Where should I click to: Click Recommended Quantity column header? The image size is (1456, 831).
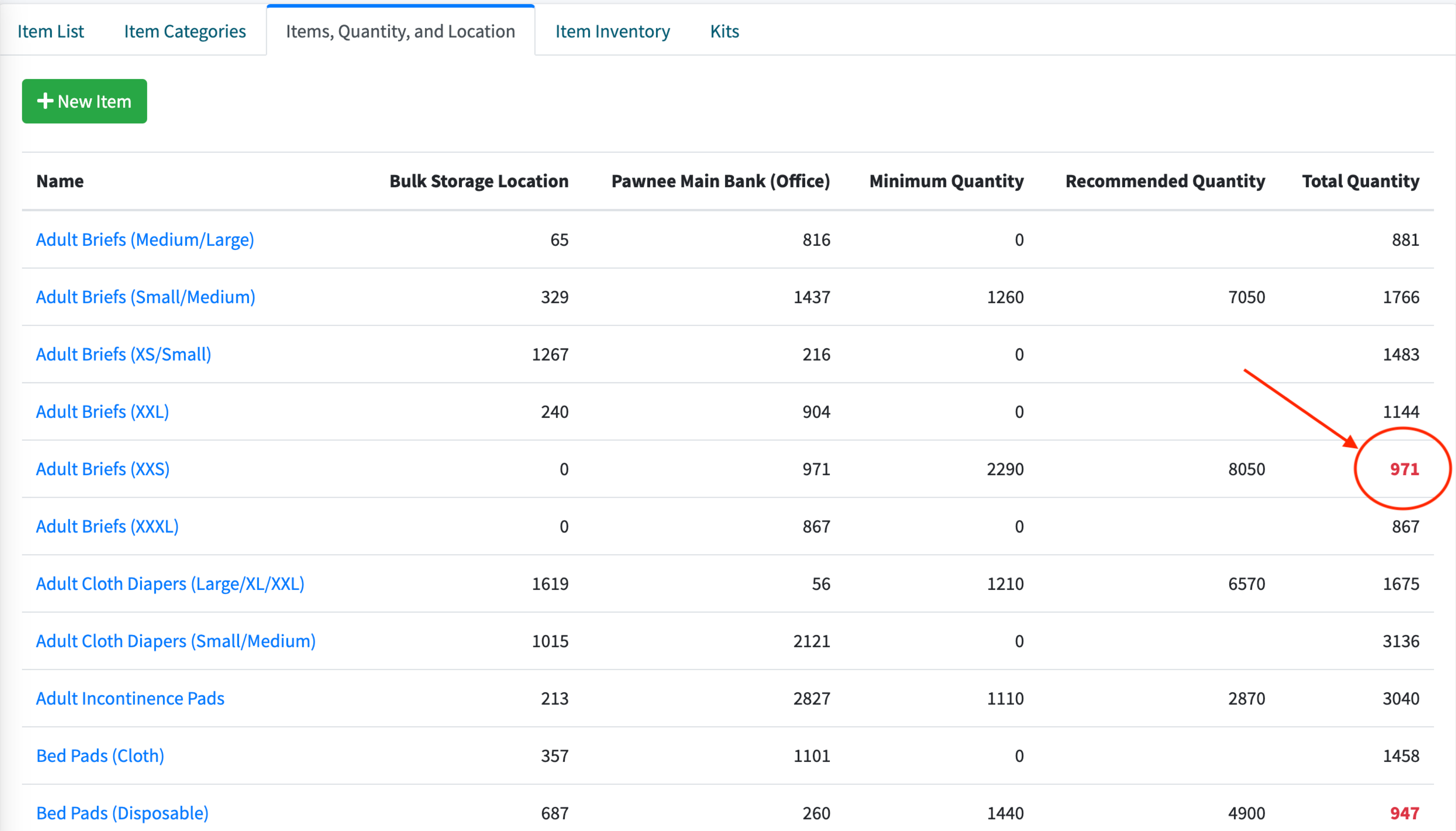1165,181
